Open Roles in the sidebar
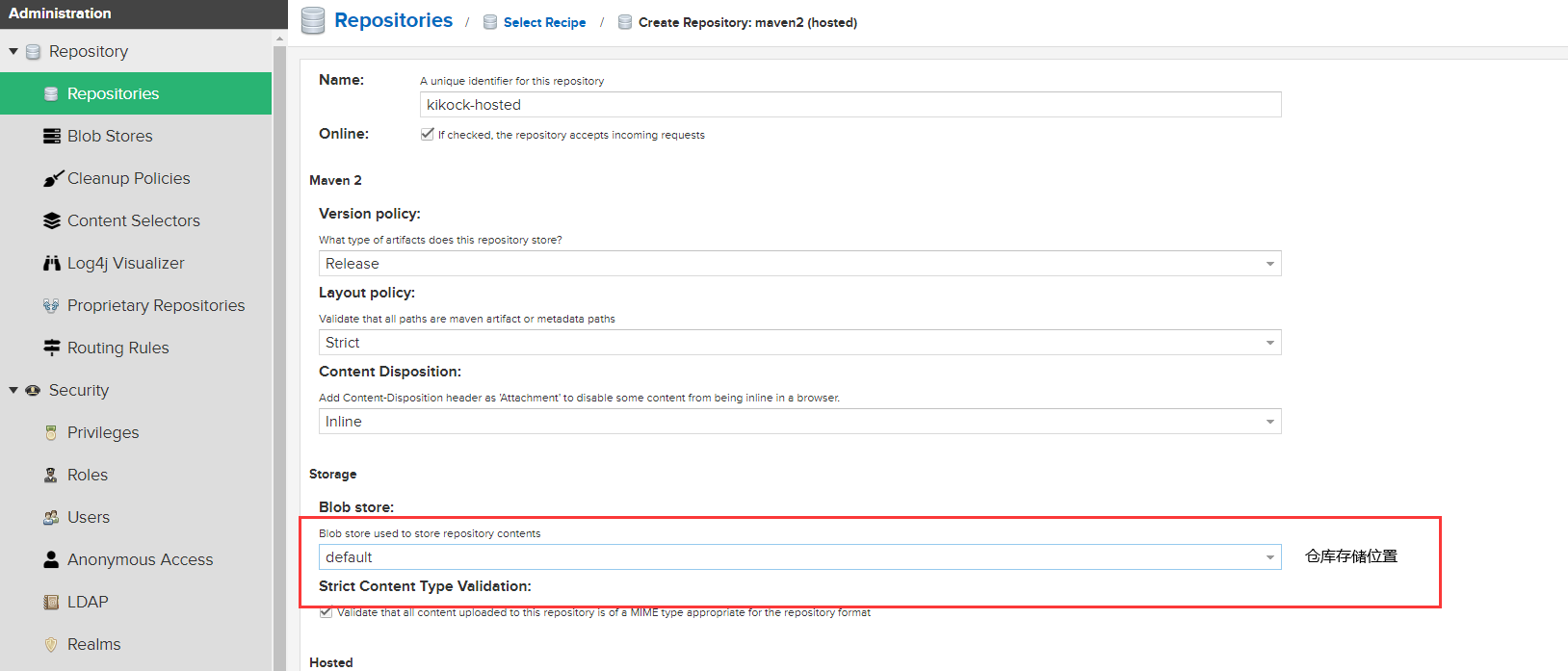 (136, 475)
